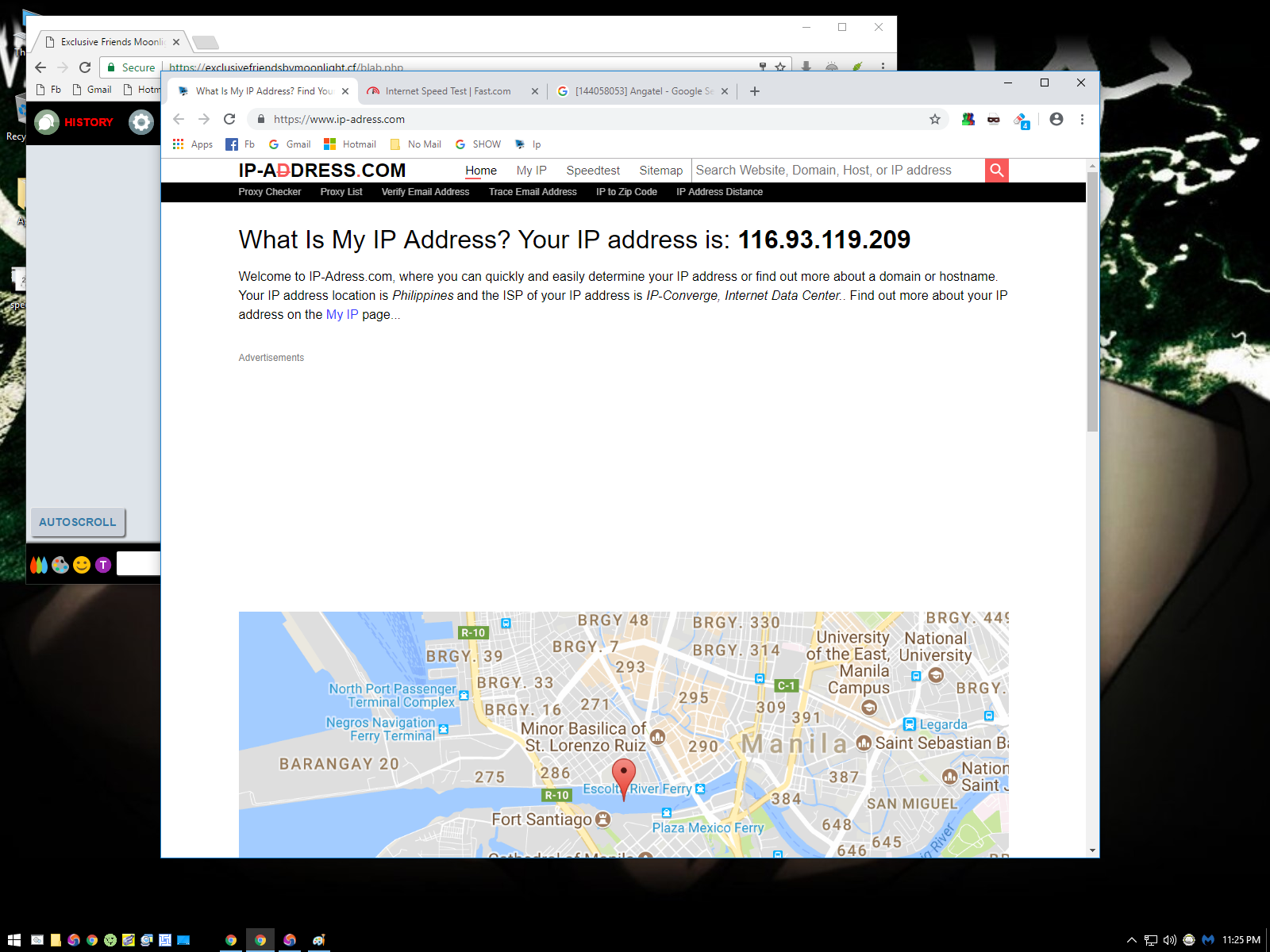The width and height of the screenshot is (1270, 952).
Task: Switch to Fast.com Internet Speed Test tab
Action: [x=448, y=91]
